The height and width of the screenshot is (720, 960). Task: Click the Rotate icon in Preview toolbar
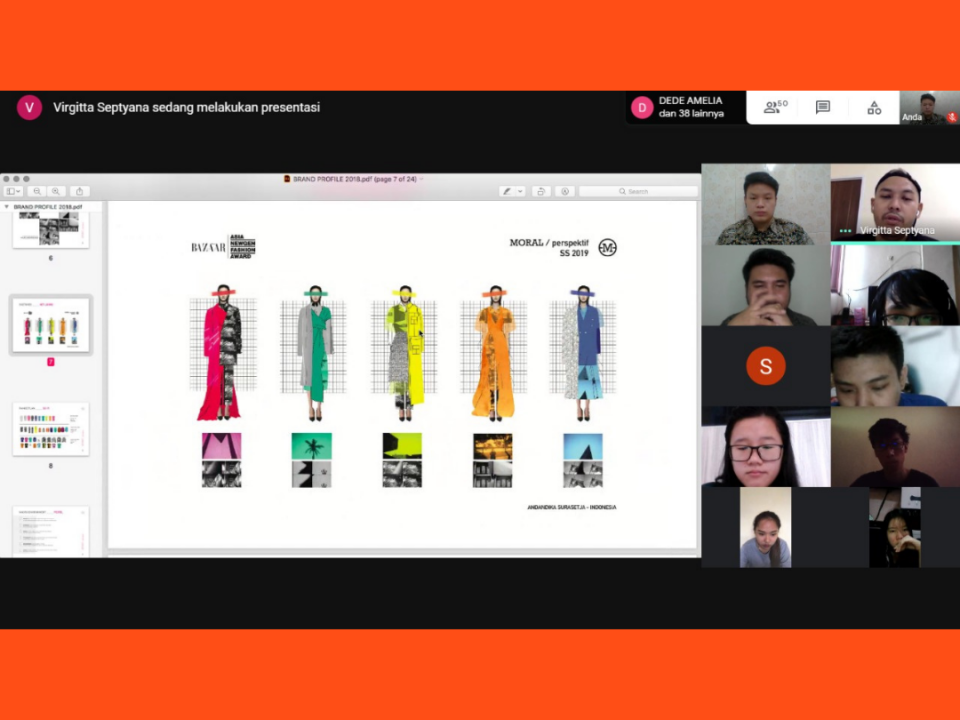click(541, 192)
